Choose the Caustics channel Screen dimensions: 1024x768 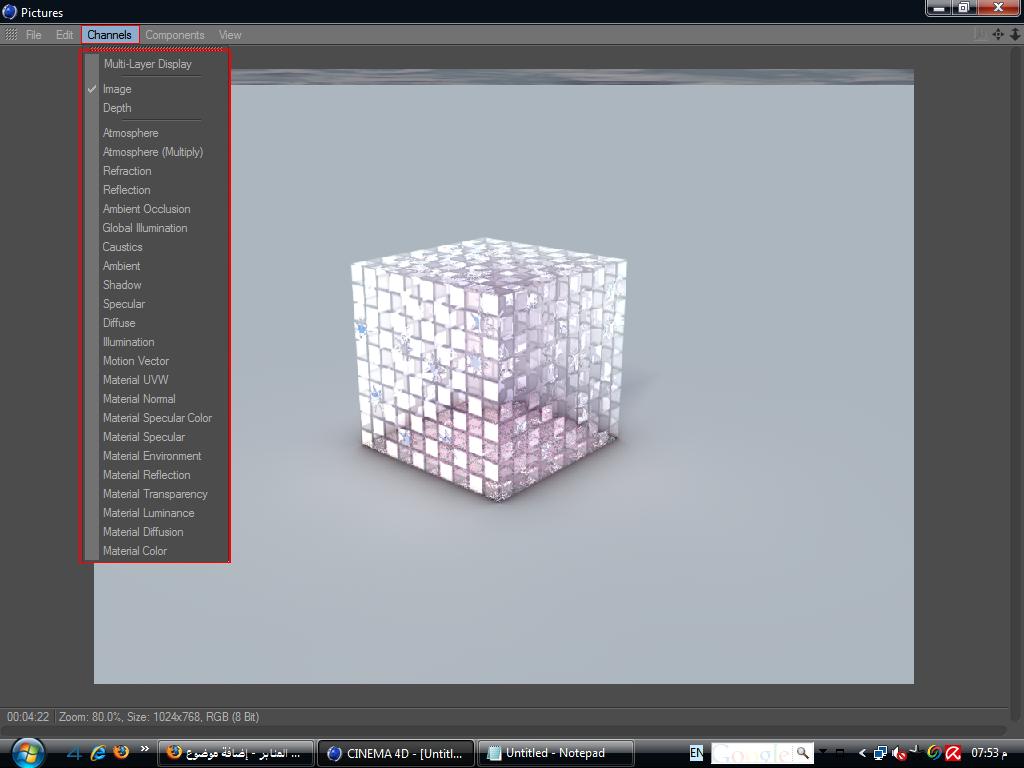click(x=157, y=247)
